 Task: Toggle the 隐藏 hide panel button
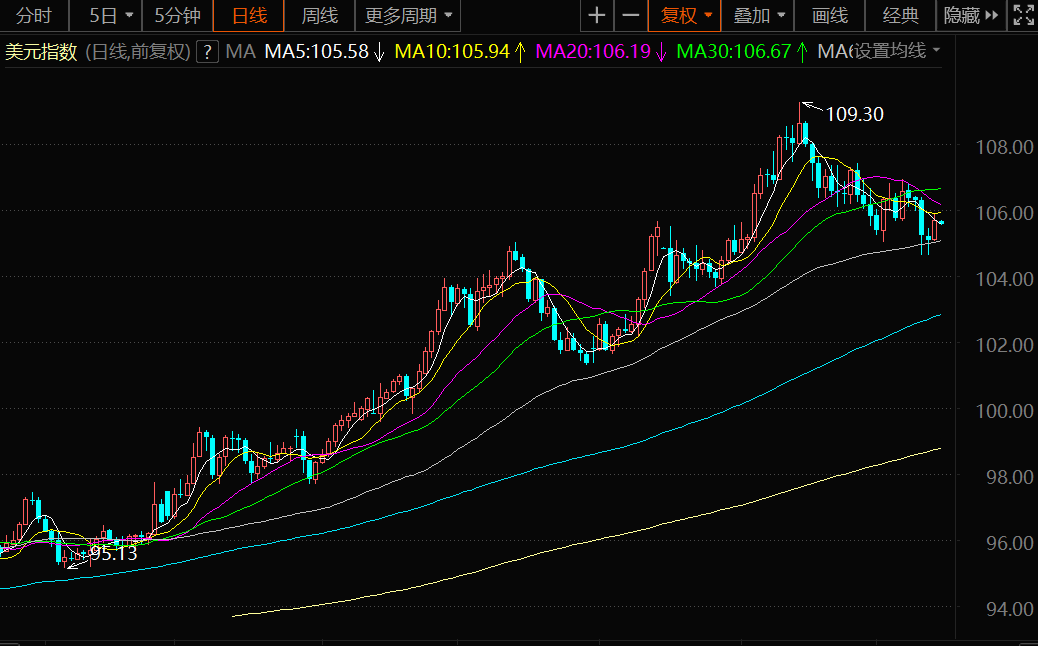pyautogui.click(x=970, y=15)
